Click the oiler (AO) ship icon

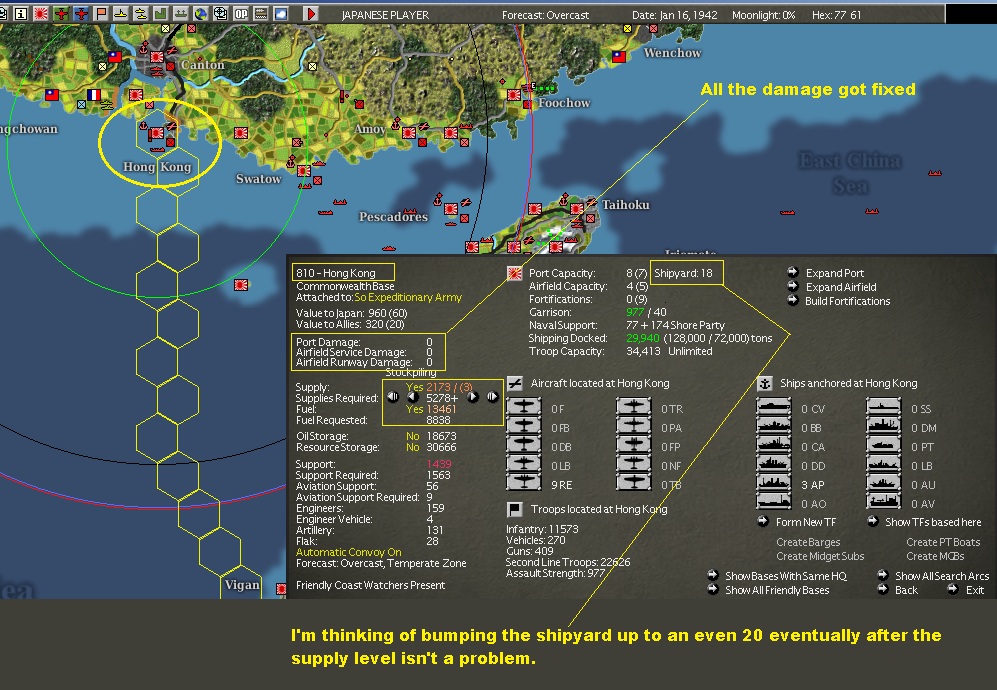coord(774,502)
